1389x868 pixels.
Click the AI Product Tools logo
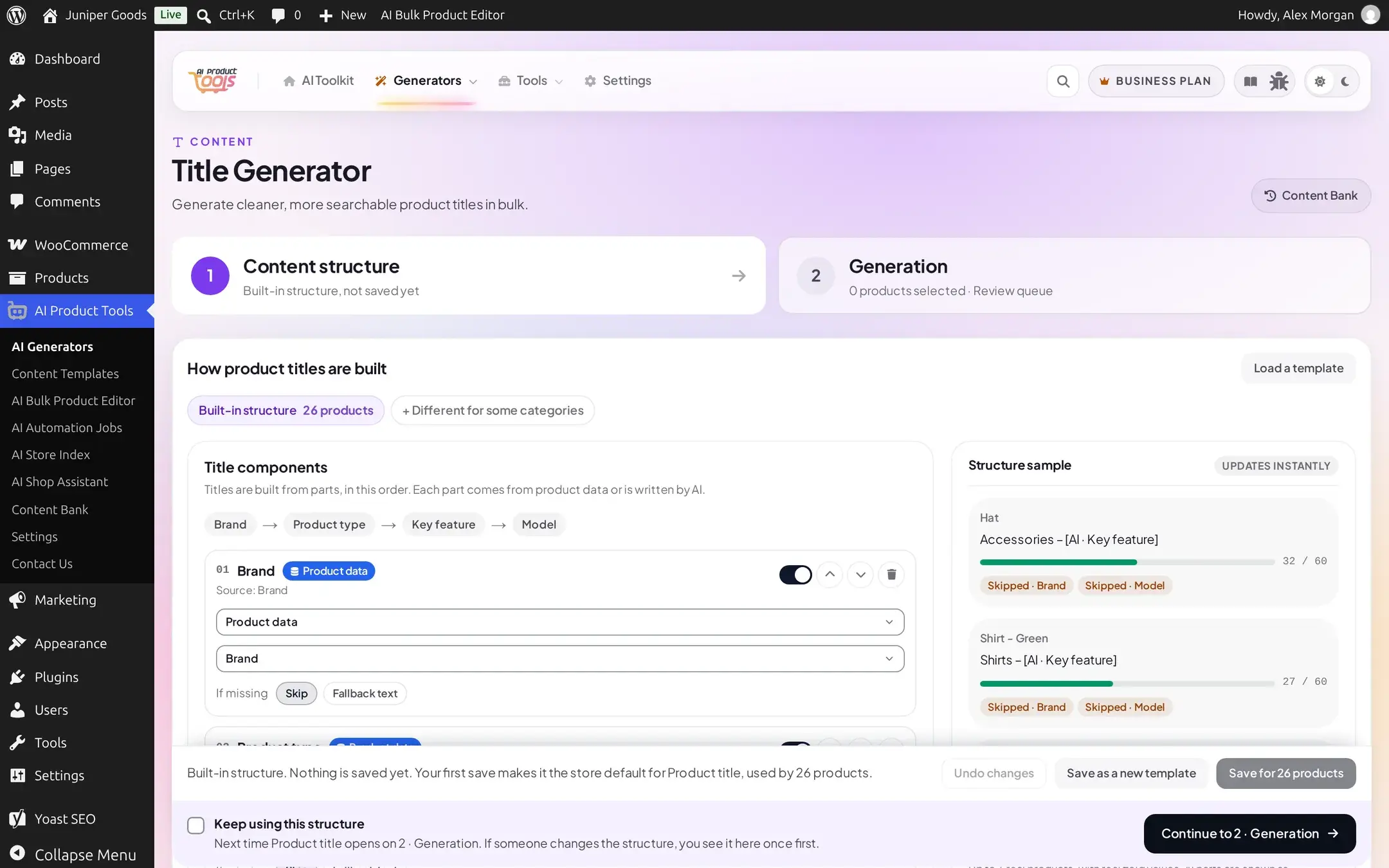[x=213, y=81]
